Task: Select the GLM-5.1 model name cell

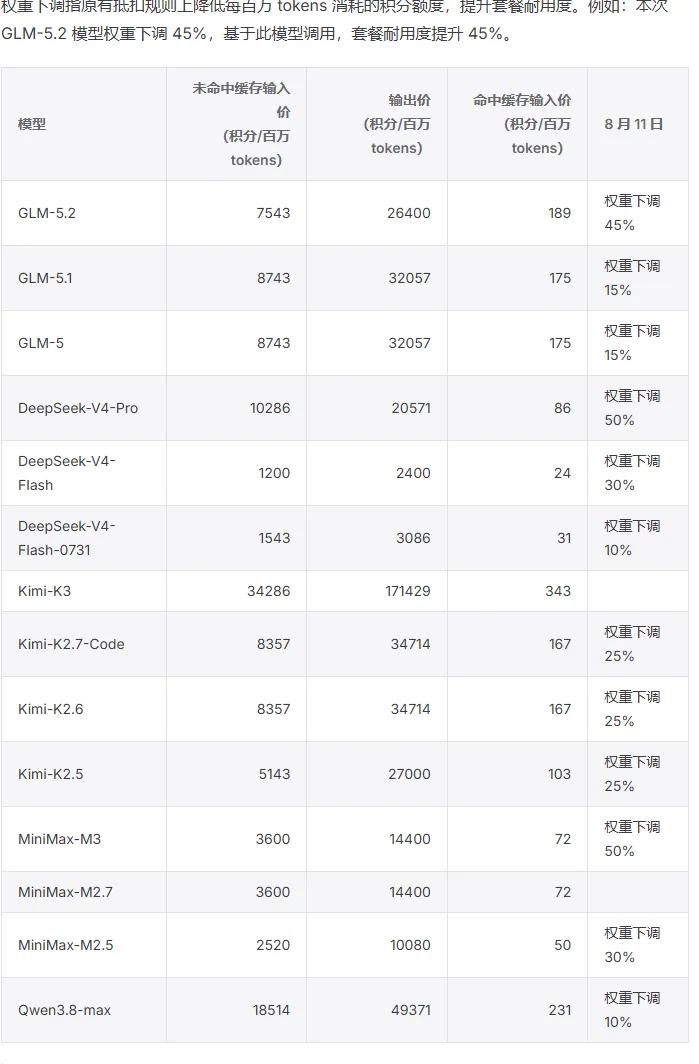Action: (83, 278)
